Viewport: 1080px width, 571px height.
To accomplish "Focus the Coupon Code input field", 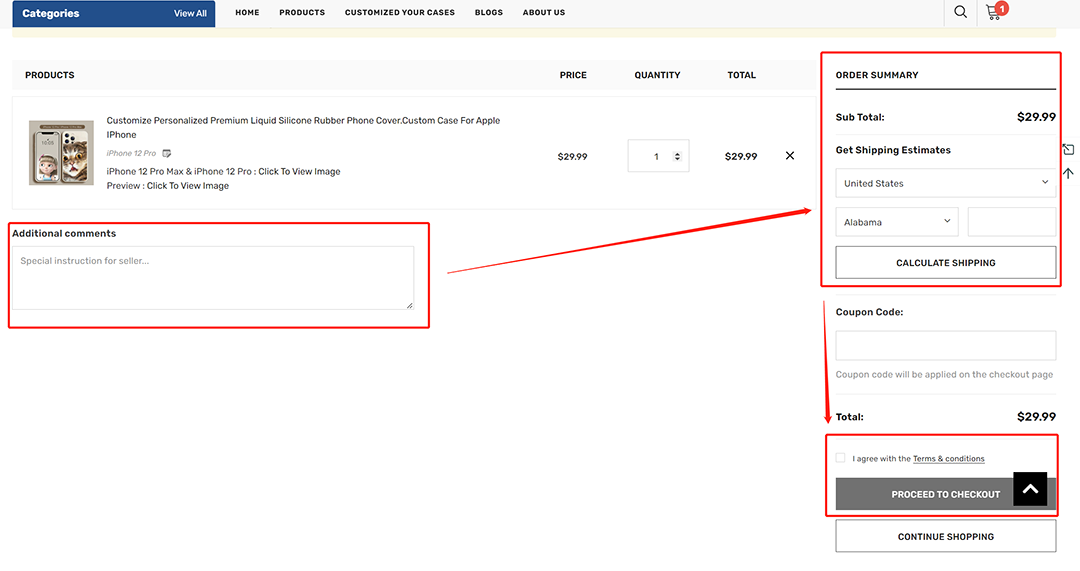I will (945, 345).
